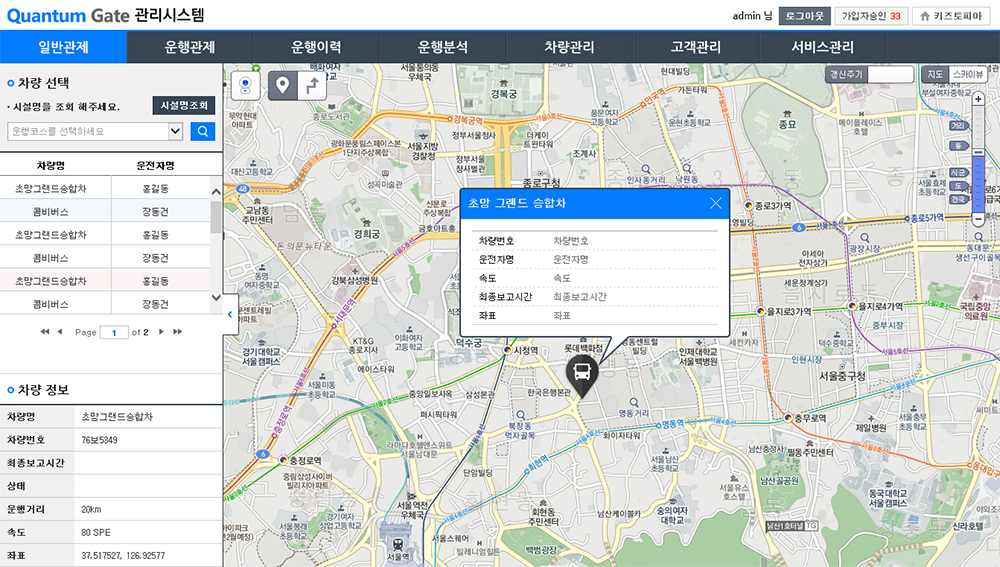The width and height of the screenshot is (1000, 567).
Task: Click the 20km 운행거리 value
Action: (91, 510)
